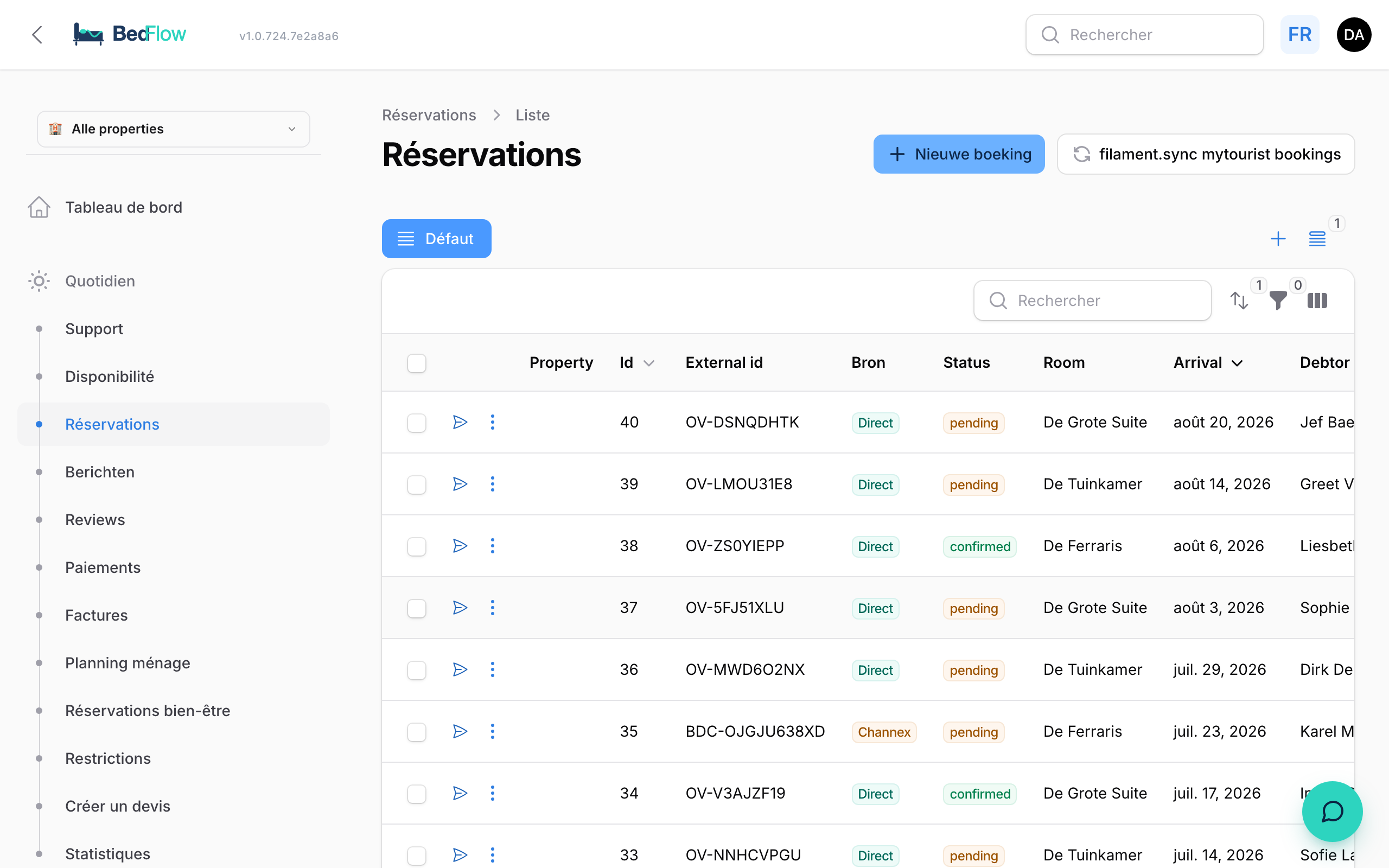Image resolution: width=1389 pixels, height=868 pixels.
Task: Open the saved views list icon
Action: [1317, 239]
